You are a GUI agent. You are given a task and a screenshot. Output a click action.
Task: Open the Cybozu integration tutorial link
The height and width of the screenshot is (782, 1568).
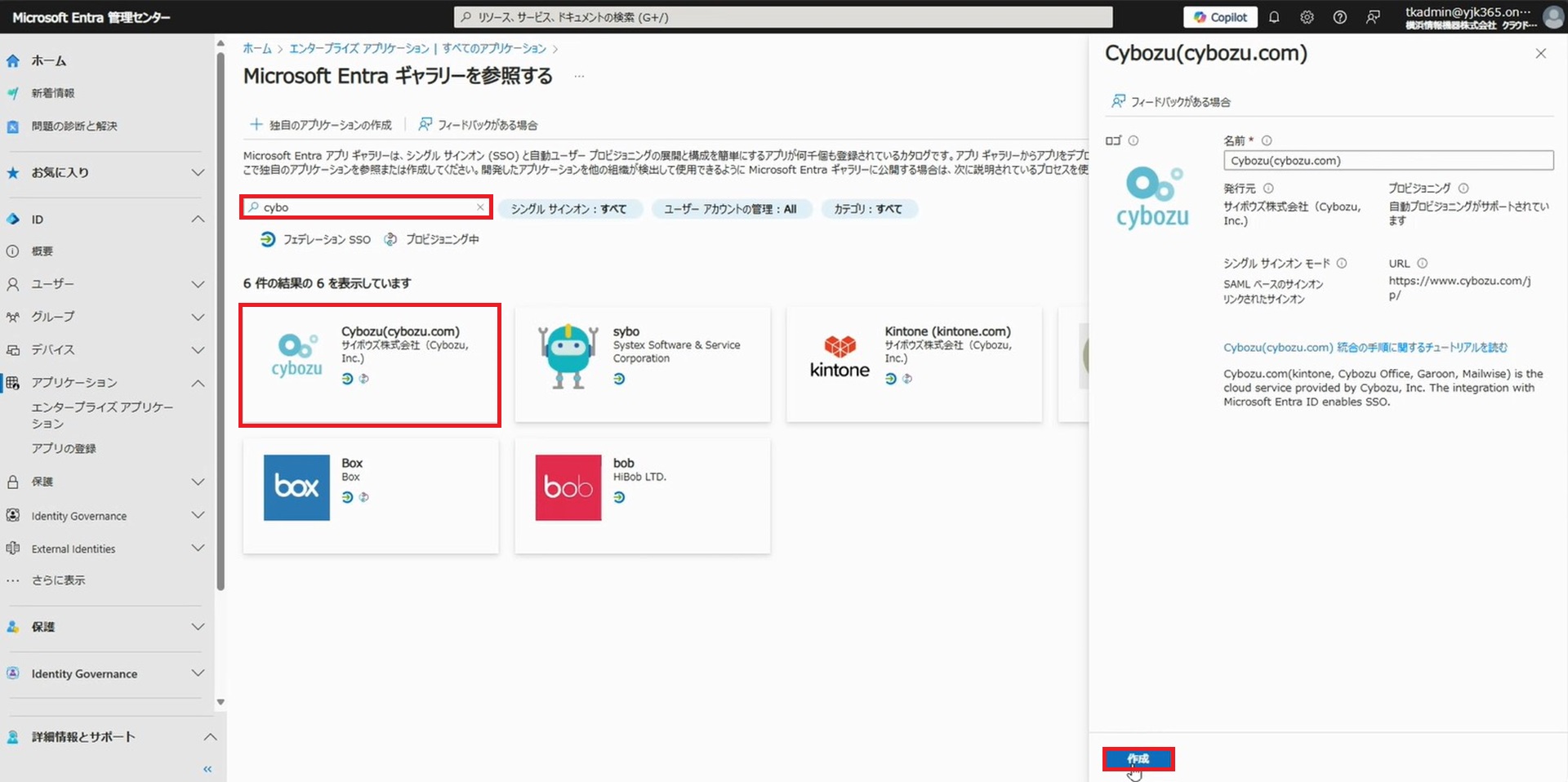(1365, 348)
